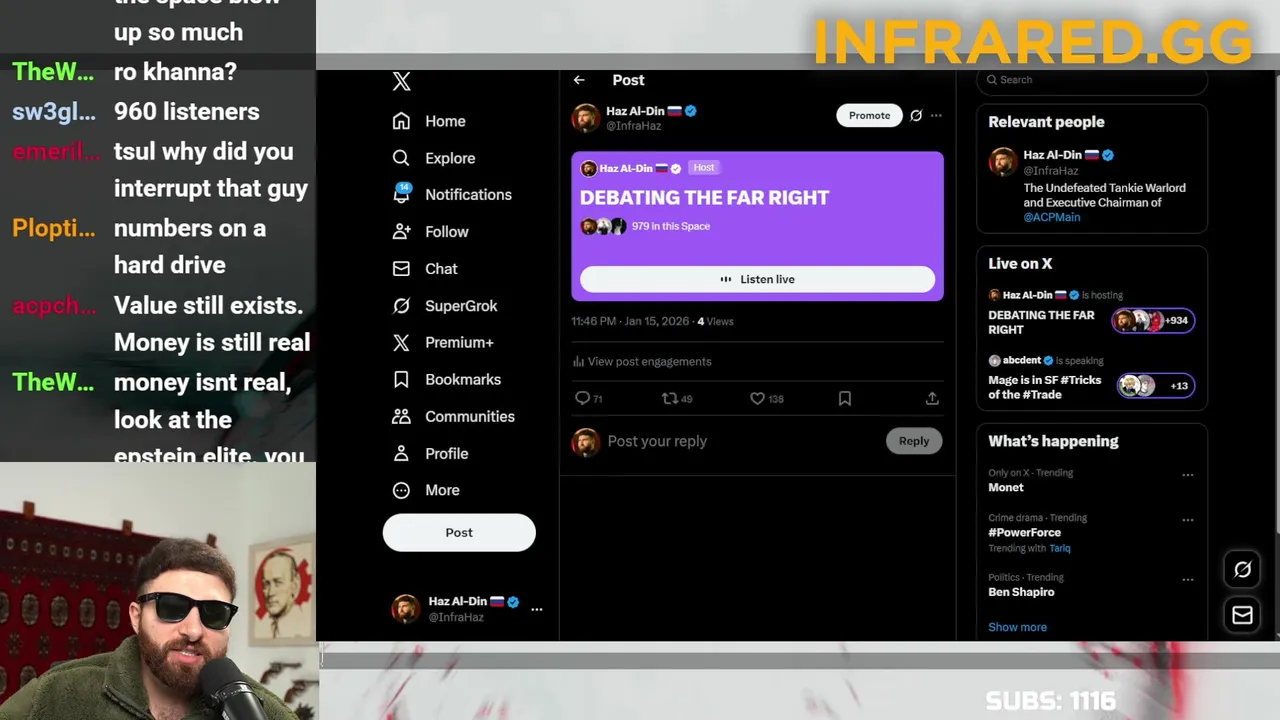Click the +934 listeners badge
Viewport: 1280px width, 720px height.
coord(1153,321)
